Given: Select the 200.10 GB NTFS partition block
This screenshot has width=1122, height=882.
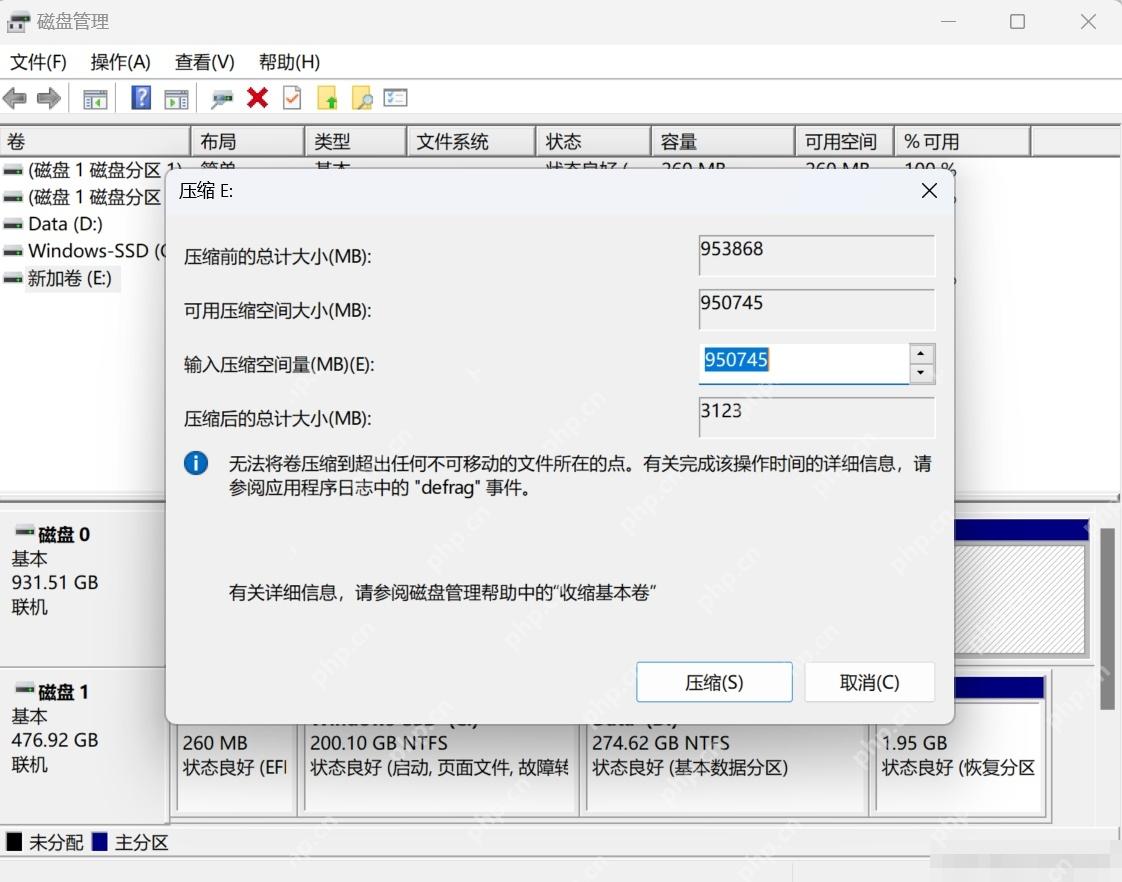Looking at the screenshot, I should 441,768.
